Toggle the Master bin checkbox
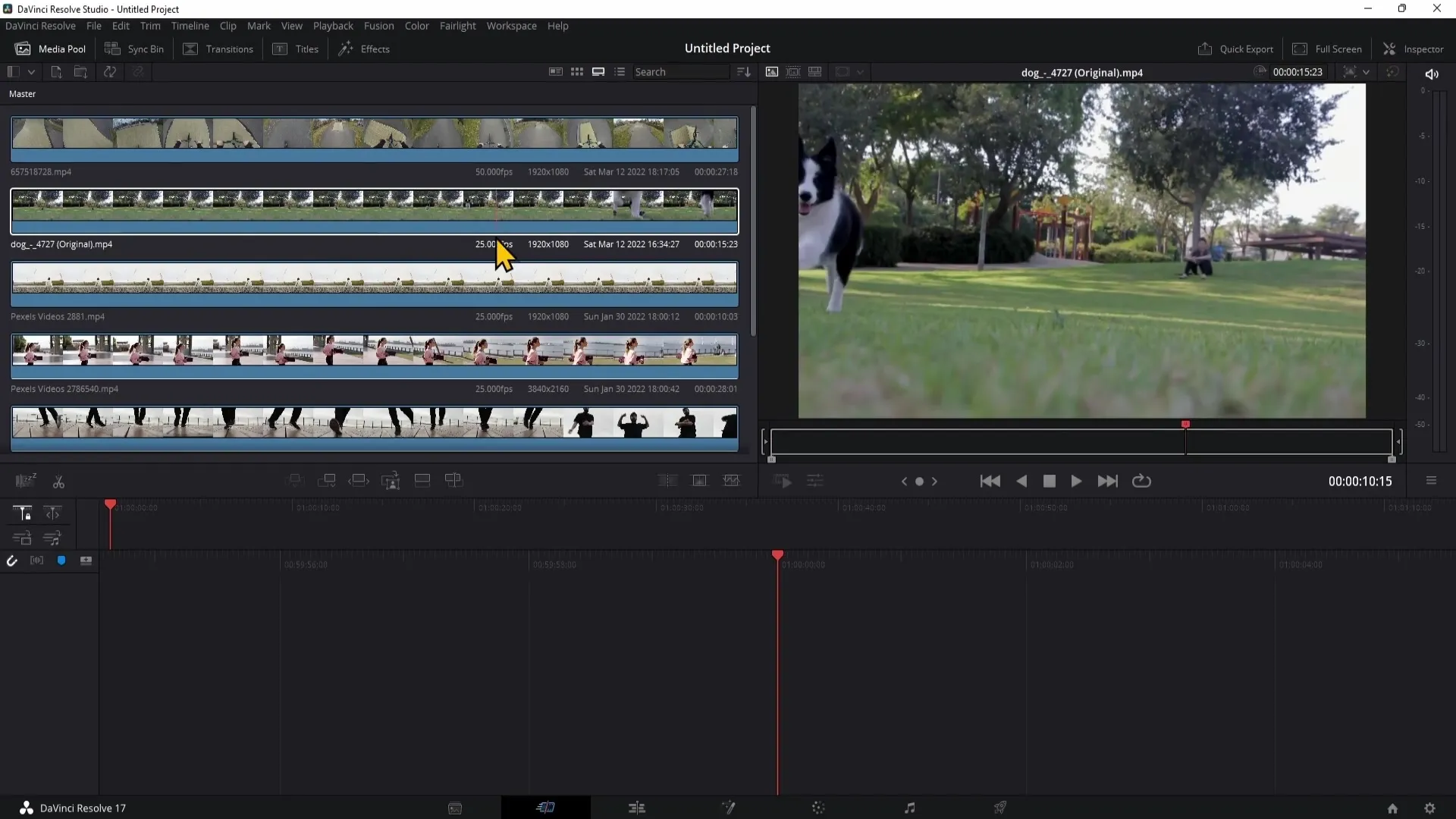The width and height of the screenshot is (1456, 819). [21, 93]
